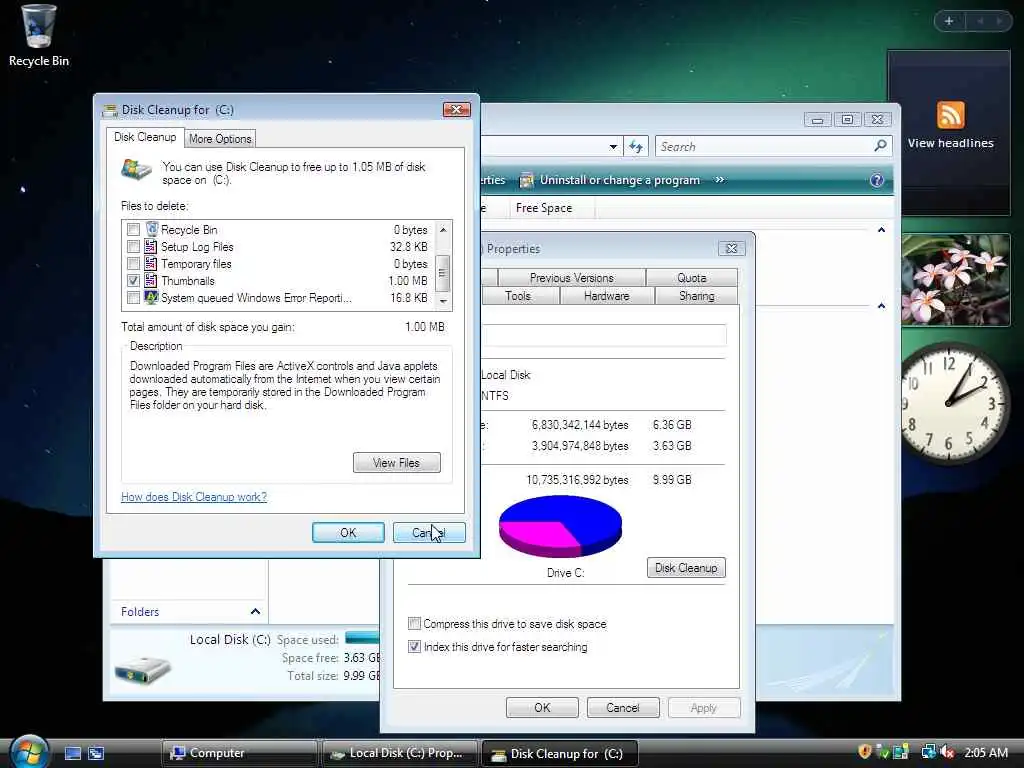
Task: Click the add gadget plus button in sidebar
Action: (949, 21)
